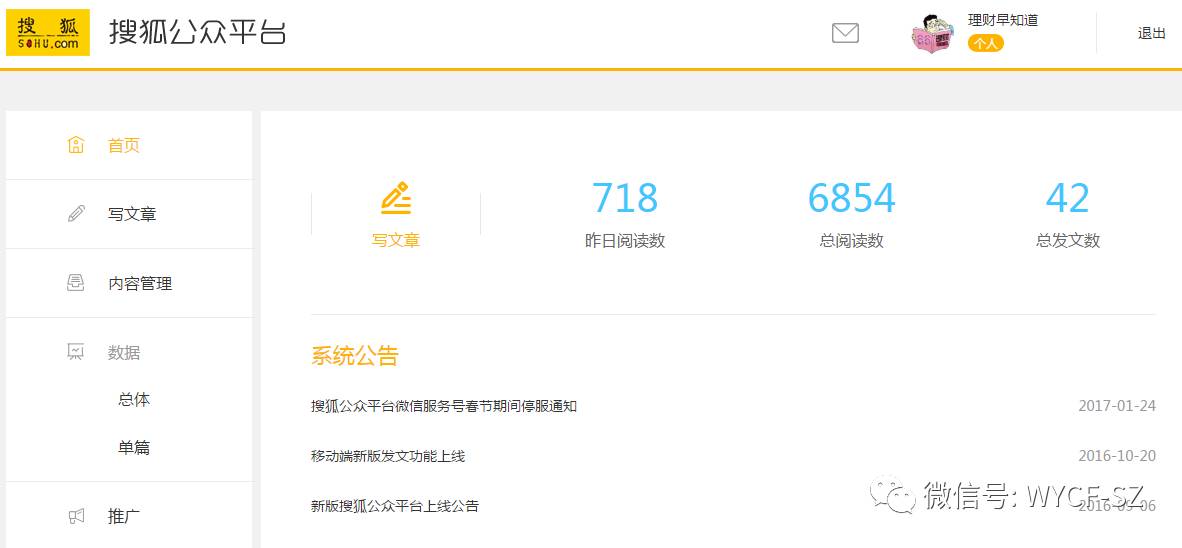Screen dimensions: 1182x548
Task: Click the orange 写文章 label link
Action: [x=396, y=240]
